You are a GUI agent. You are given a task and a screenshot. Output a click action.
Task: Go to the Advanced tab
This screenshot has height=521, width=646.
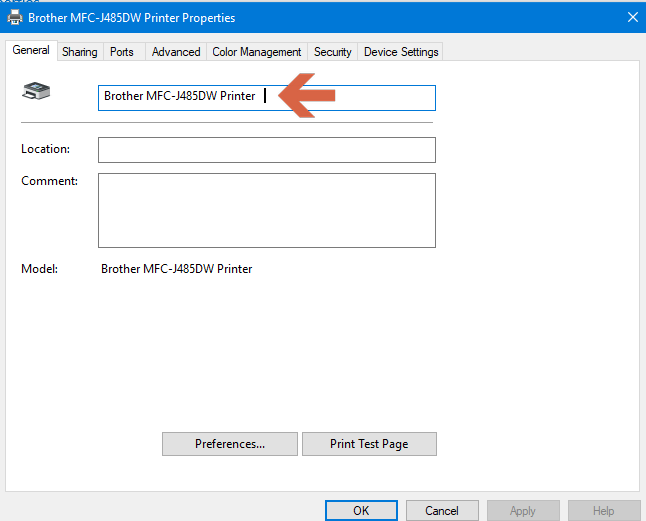click(176, 52)
